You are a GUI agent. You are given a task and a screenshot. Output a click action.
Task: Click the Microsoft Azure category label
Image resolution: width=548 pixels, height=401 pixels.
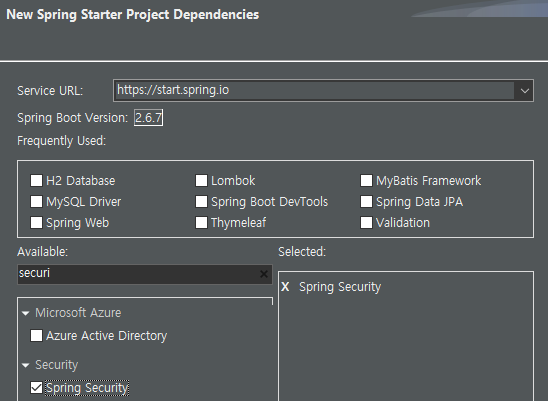pyautogui.click(x=78, y=313)
